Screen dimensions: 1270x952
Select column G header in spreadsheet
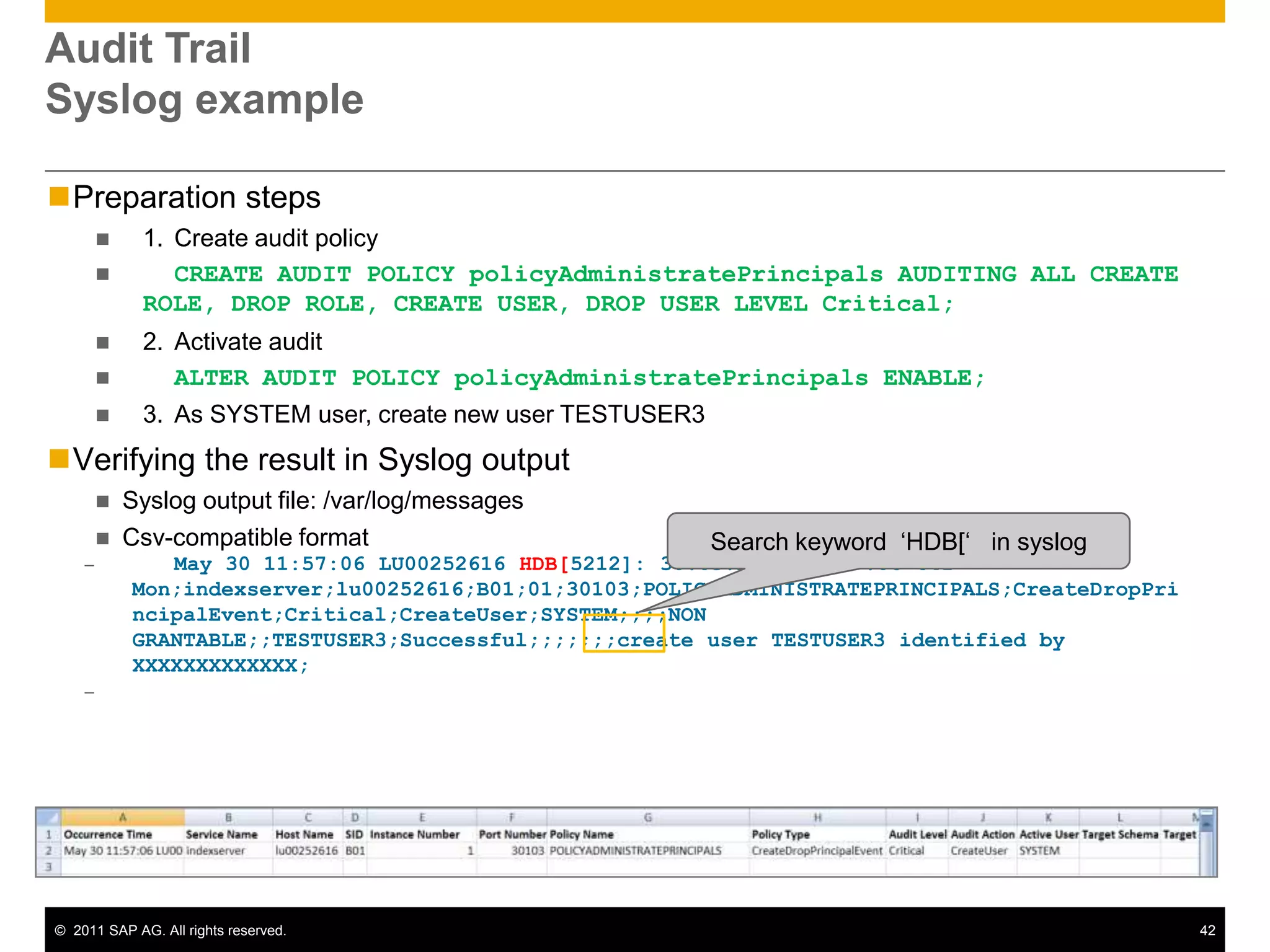648,817
